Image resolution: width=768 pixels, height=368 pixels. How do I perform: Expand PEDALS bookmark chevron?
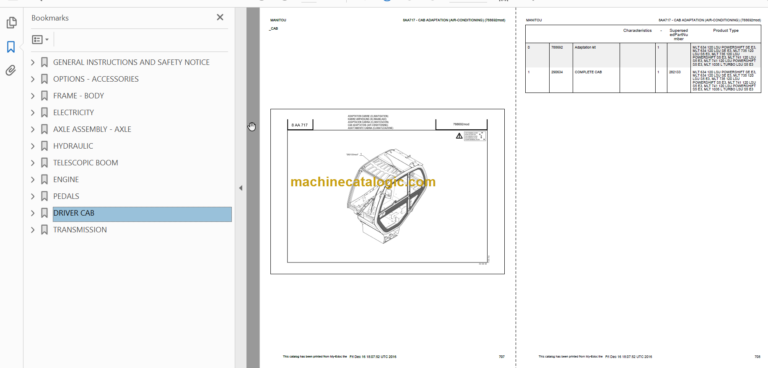pos(33,196)
